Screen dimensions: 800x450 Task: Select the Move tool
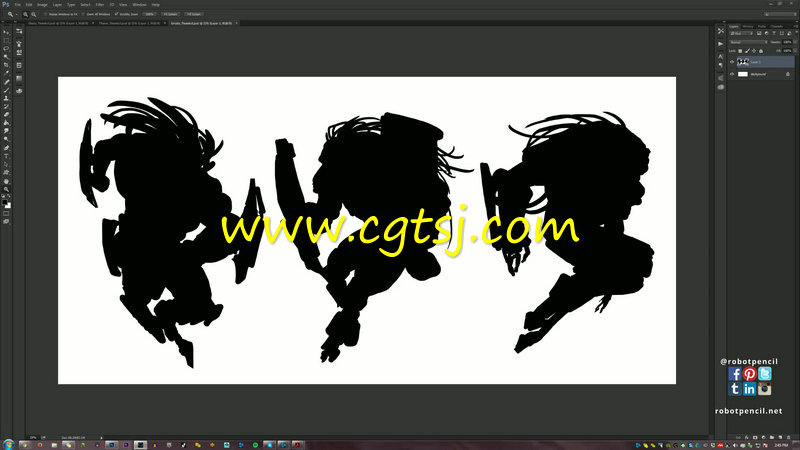(x=6, y=32)
